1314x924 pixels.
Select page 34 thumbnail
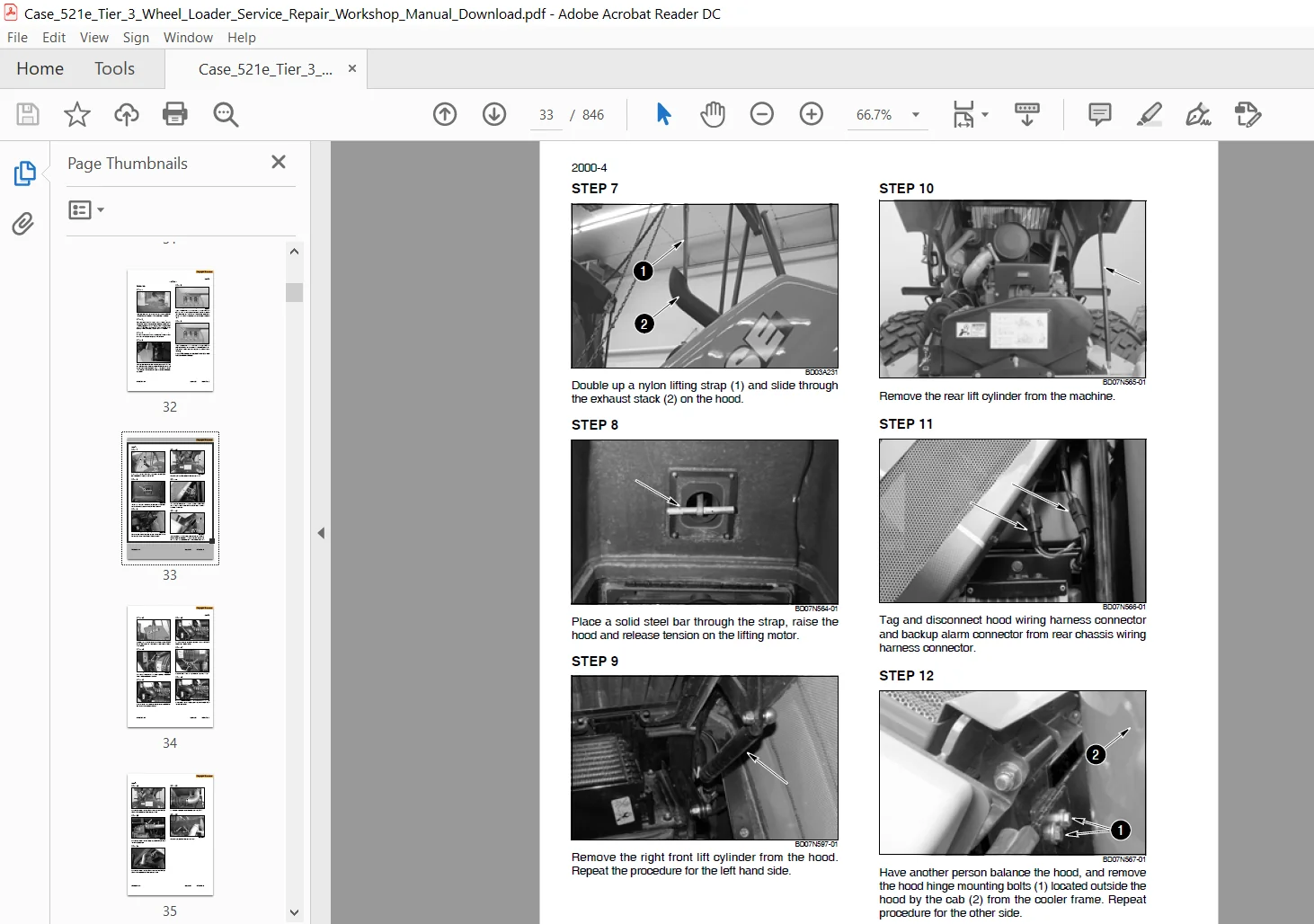[x=170, y=666]
